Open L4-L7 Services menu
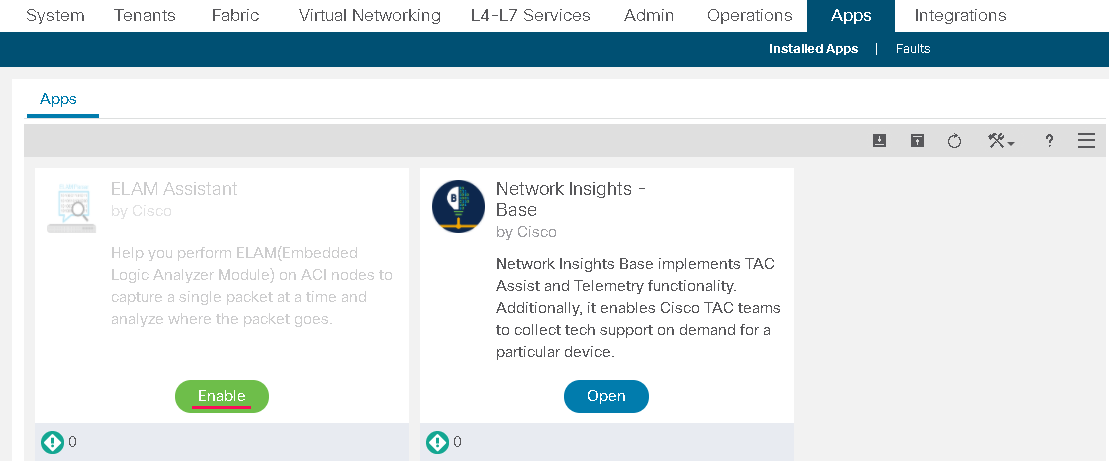This screenshot has width=1109, height=461. point(530,16)
